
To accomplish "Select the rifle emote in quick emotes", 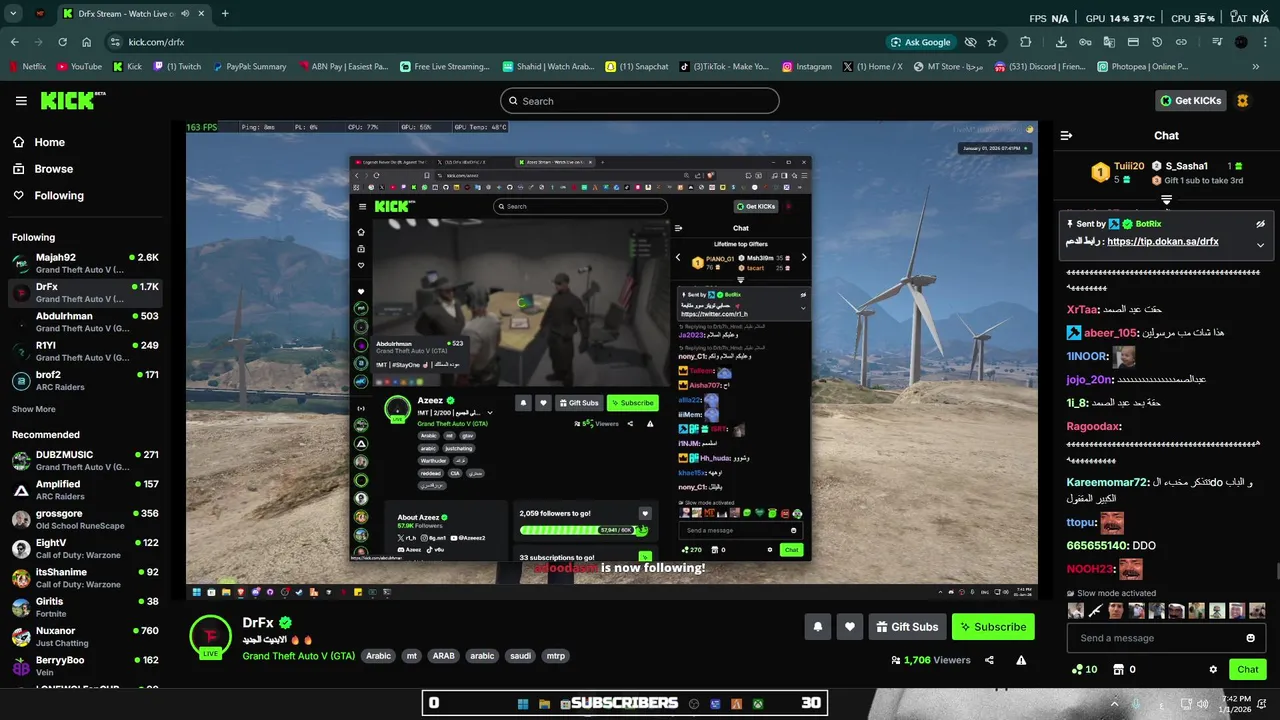I will (1096, 610).
